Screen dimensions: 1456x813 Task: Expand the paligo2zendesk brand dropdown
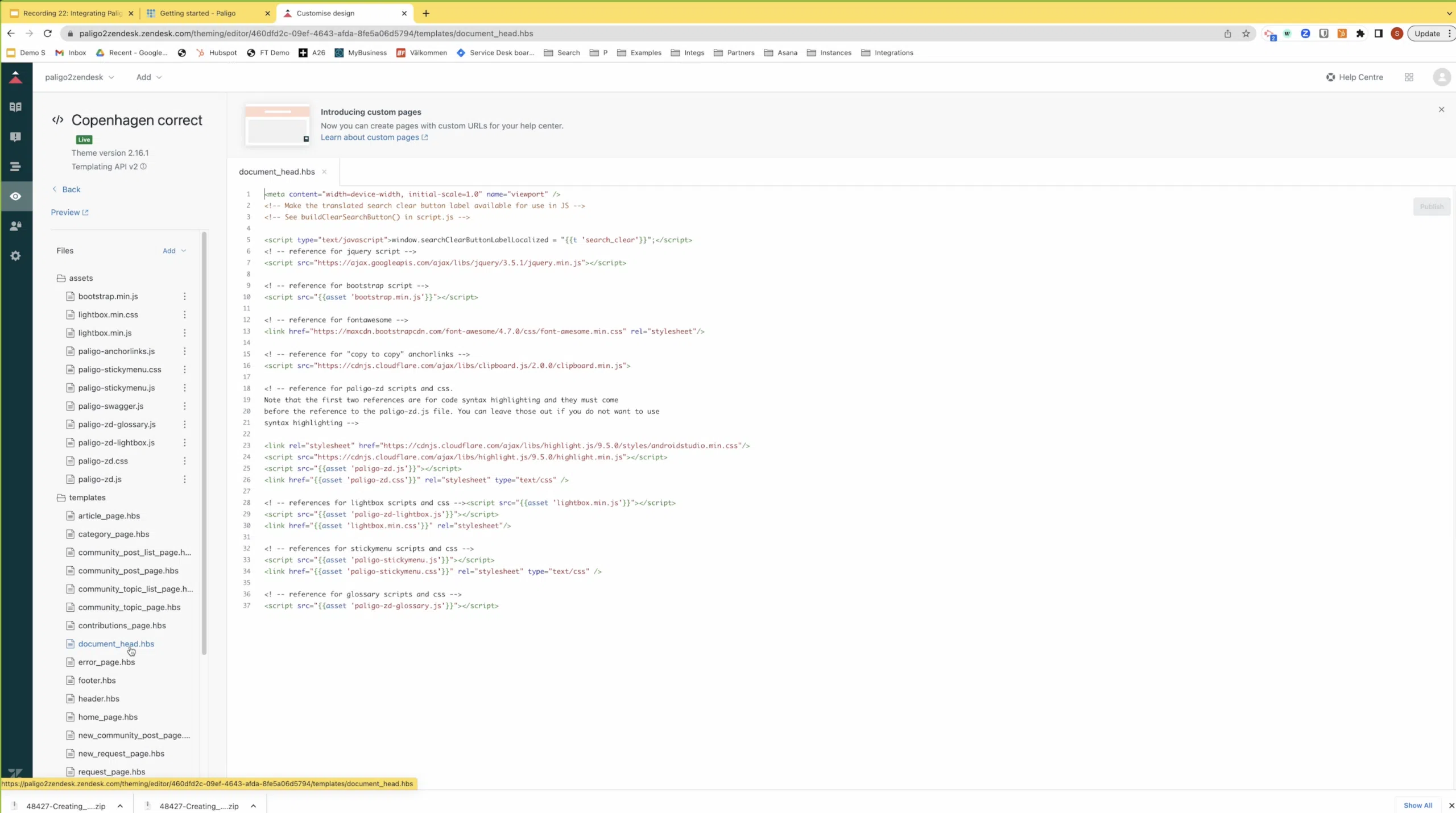coord(79,77)
